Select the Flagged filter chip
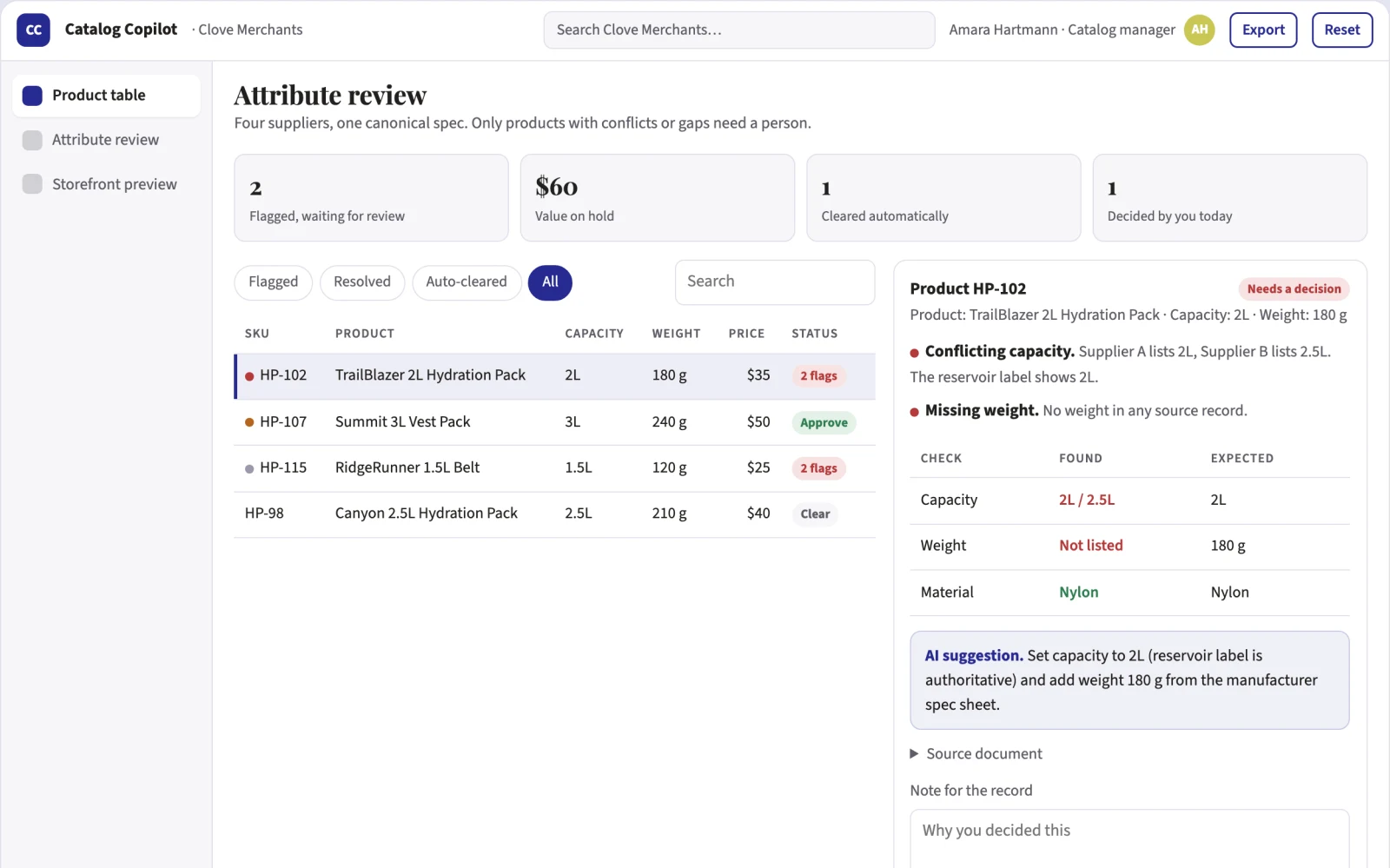 [x=273, y=282]
